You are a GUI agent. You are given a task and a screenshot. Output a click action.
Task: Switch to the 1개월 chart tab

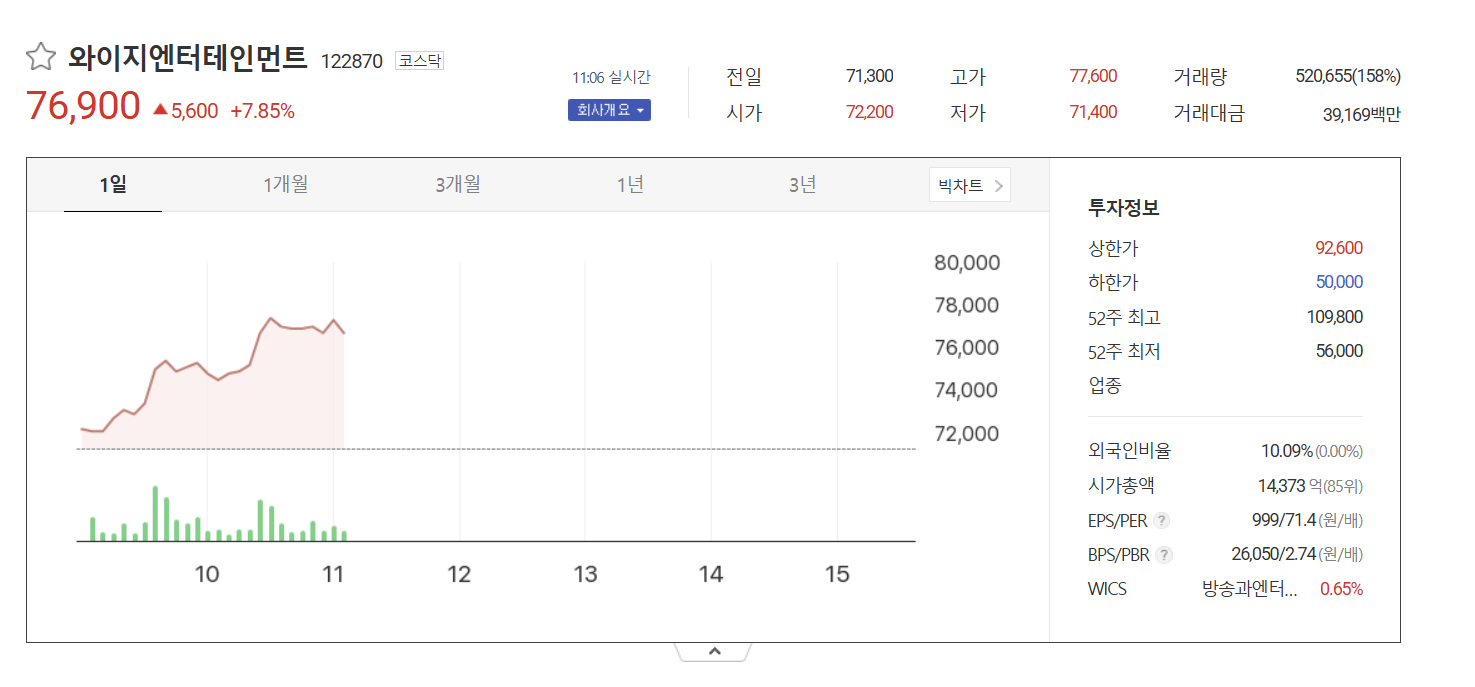[285, 185]
